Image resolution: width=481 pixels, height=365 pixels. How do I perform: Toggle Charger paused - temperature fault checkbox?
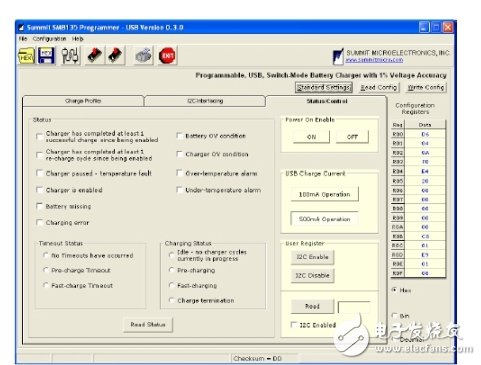pyautogui.click(x=39, y=173)
